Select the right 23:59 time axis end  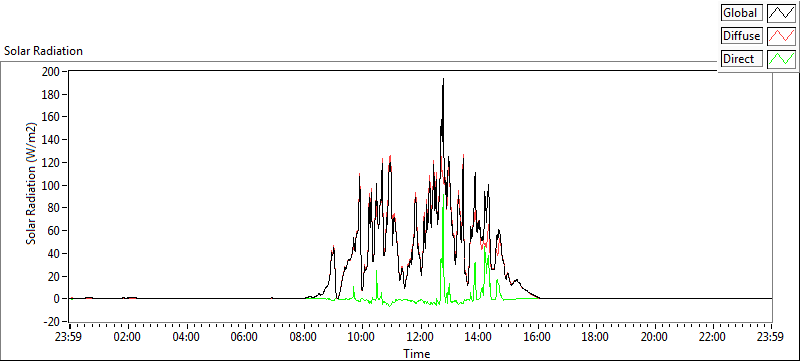(x=771, y=337)
